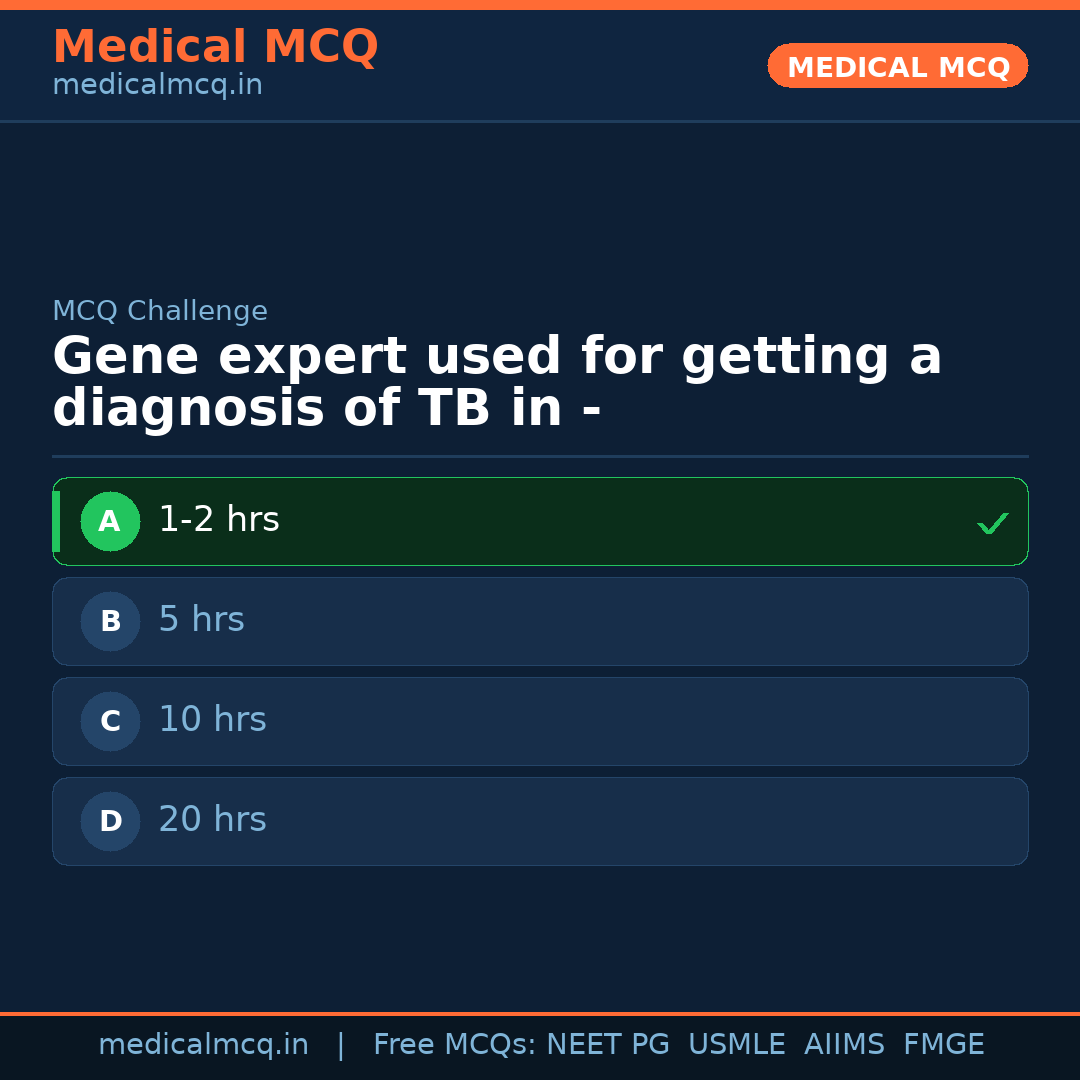The height and width of the screenshot is (1080, 1080).
Task: Click the USMLE footer label
Action: (x=736, y=1045)
